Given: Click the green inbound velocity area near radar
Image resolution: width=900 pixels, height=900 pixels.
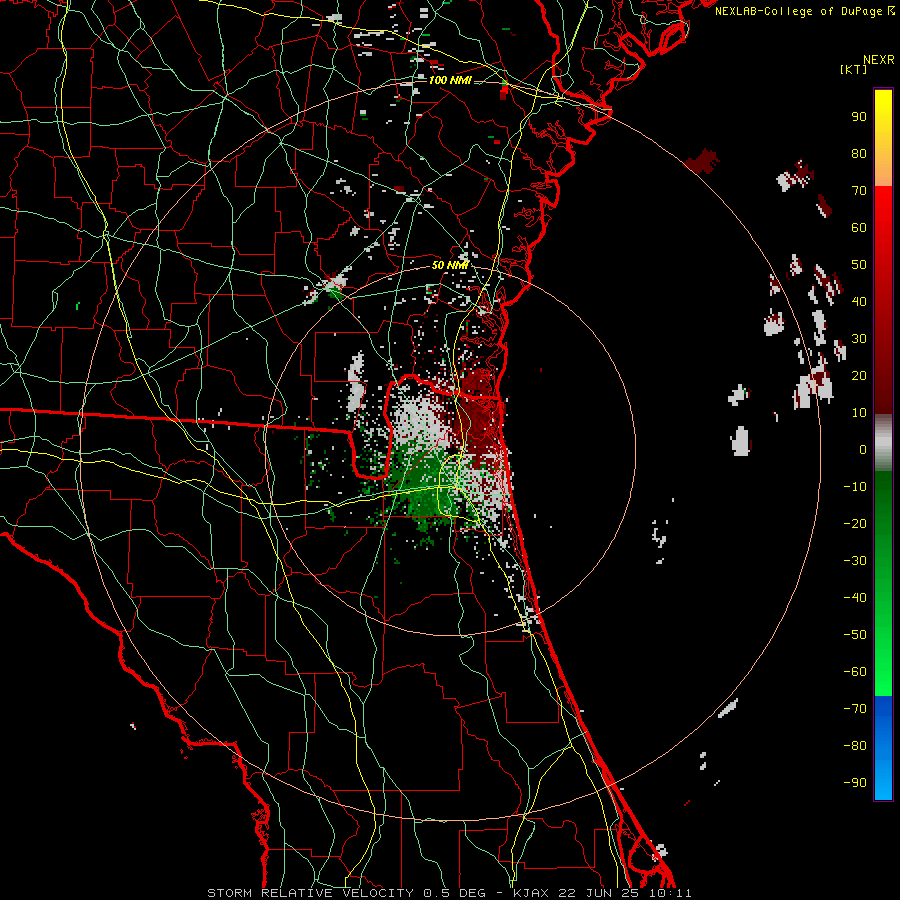Looking at the screenshot, I should pyautogui.click(x=425, y=488).
